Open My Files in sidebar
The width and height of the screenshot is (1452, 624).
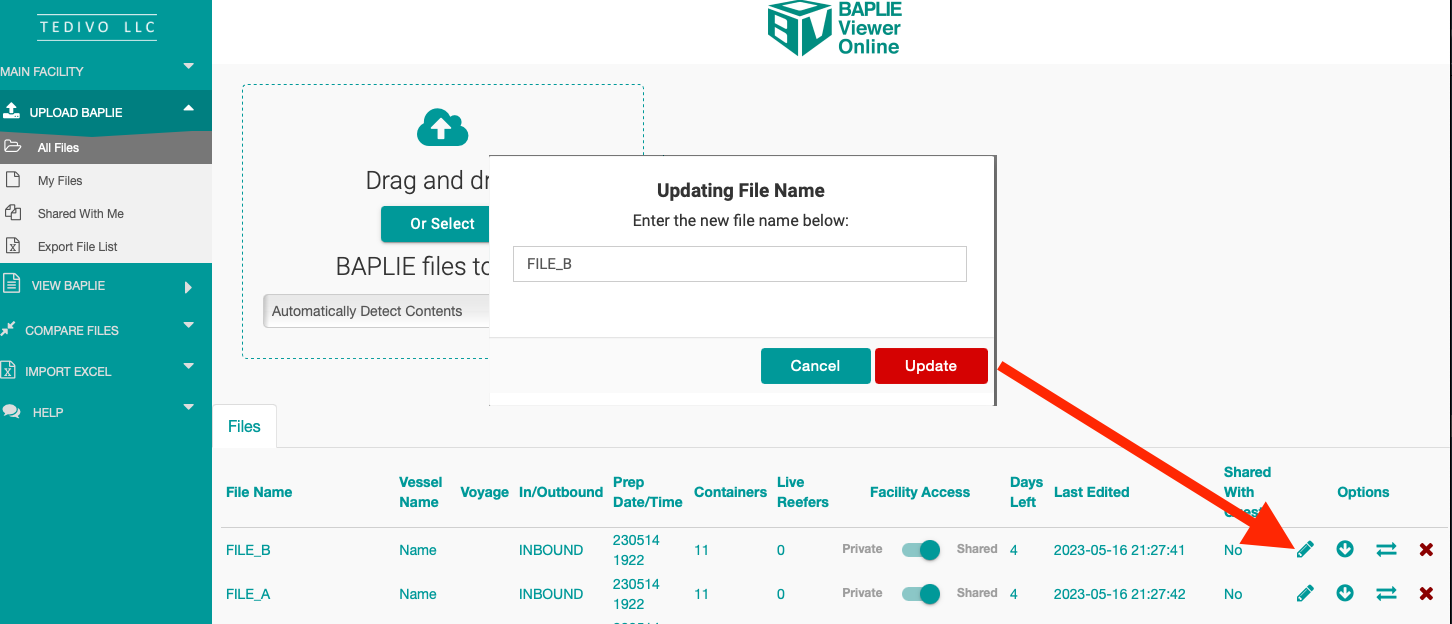pos(60,181)
